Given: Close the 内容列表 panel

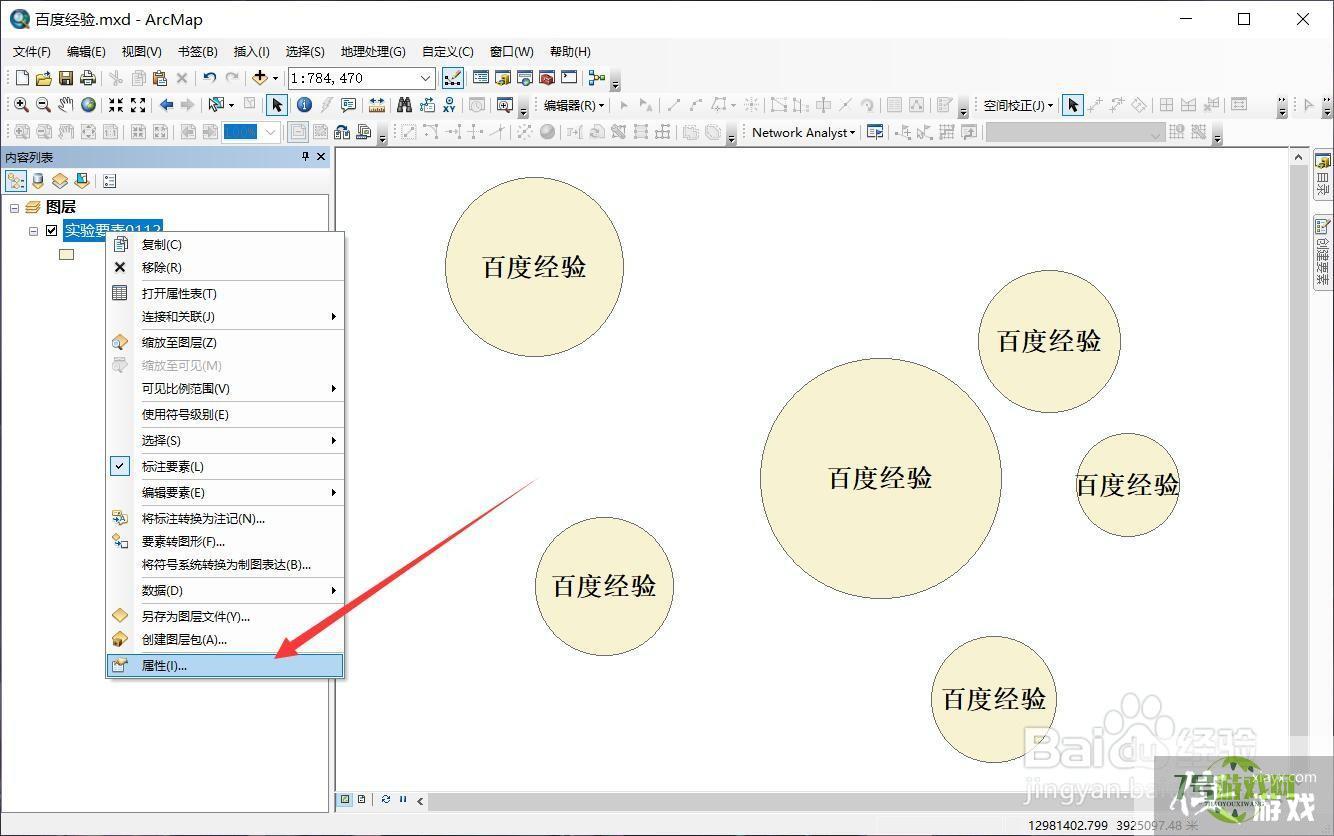Looking at the screenshot, I should pyautogui.click(x=321, y=157).
